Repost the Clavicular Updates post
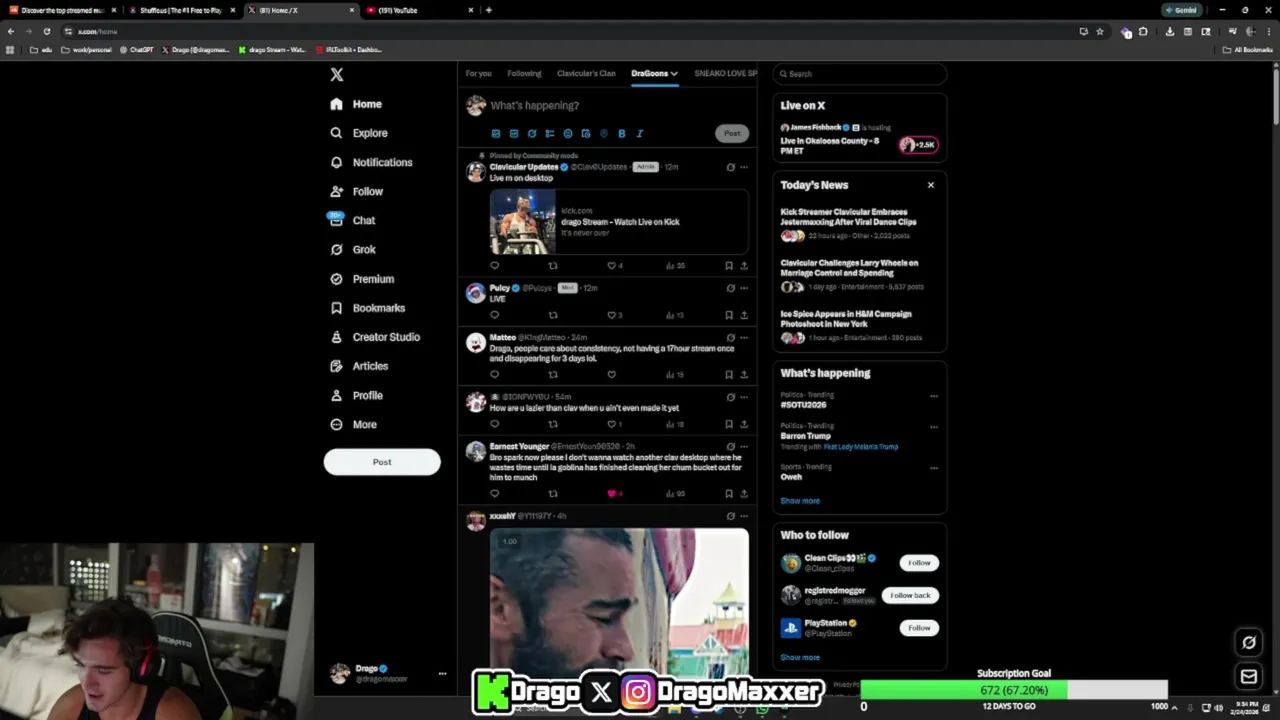The width and height of the screenshot is (1280, 720). click(553, 266)
